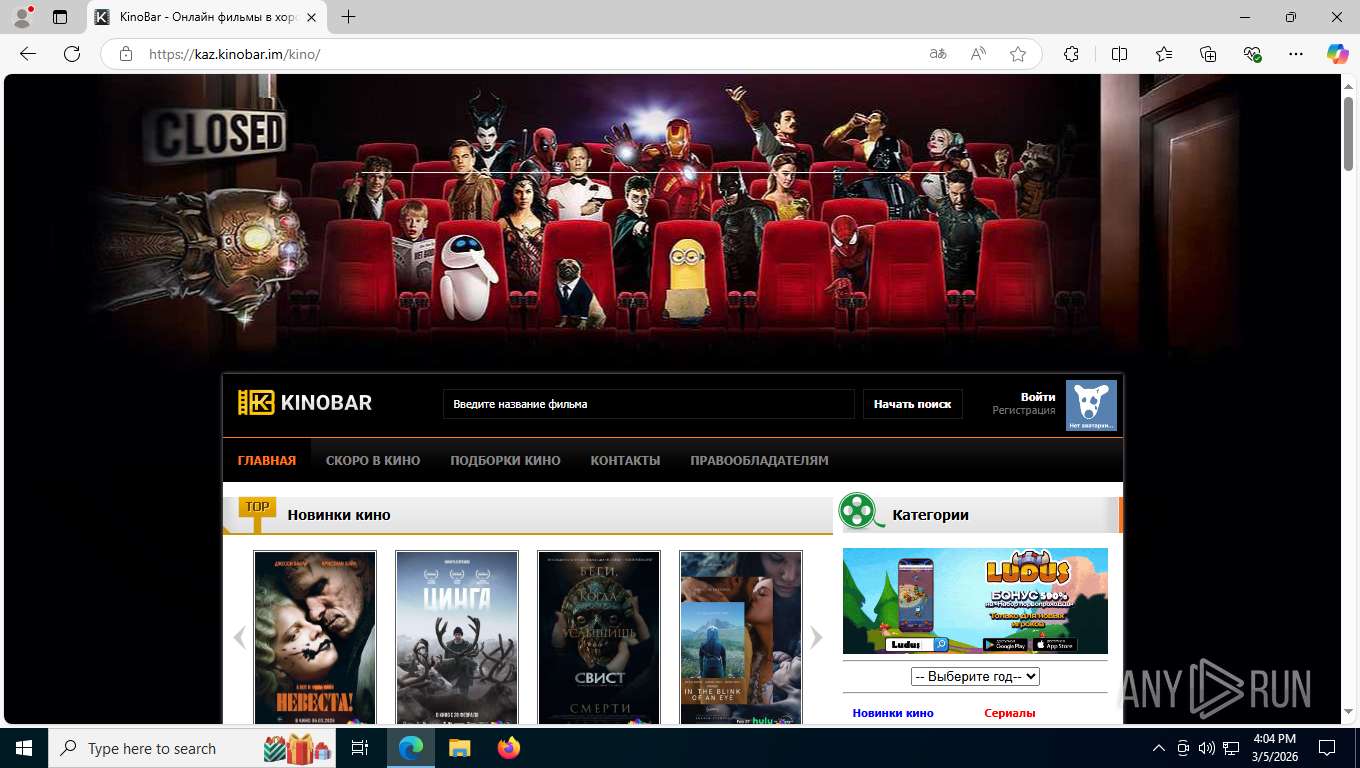This screenshot has width=1360, height=768.
Task: Open File Explorer from the taskbar
Action: tap(459, 748)
